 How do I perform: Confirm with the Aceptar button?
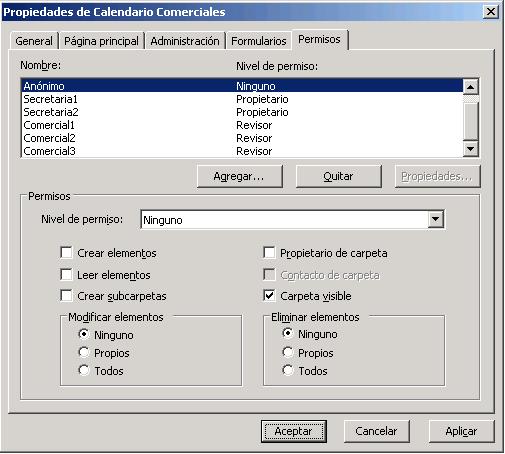click(x=294, y=431)
